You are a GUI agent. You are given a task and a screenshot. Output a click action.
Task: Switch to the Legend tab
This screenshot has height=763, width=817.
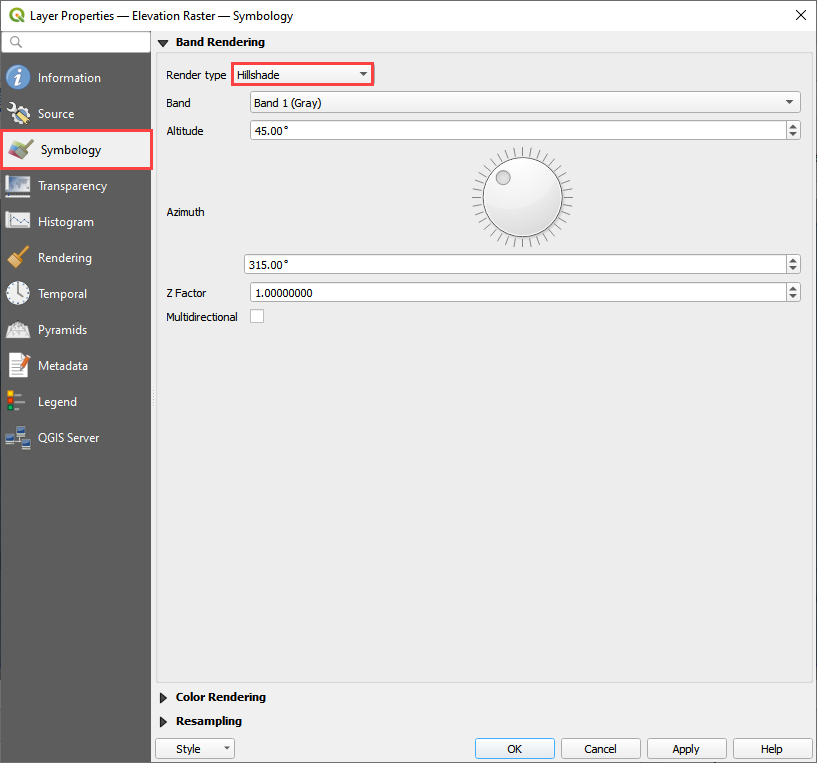click(x=57, y=402)
